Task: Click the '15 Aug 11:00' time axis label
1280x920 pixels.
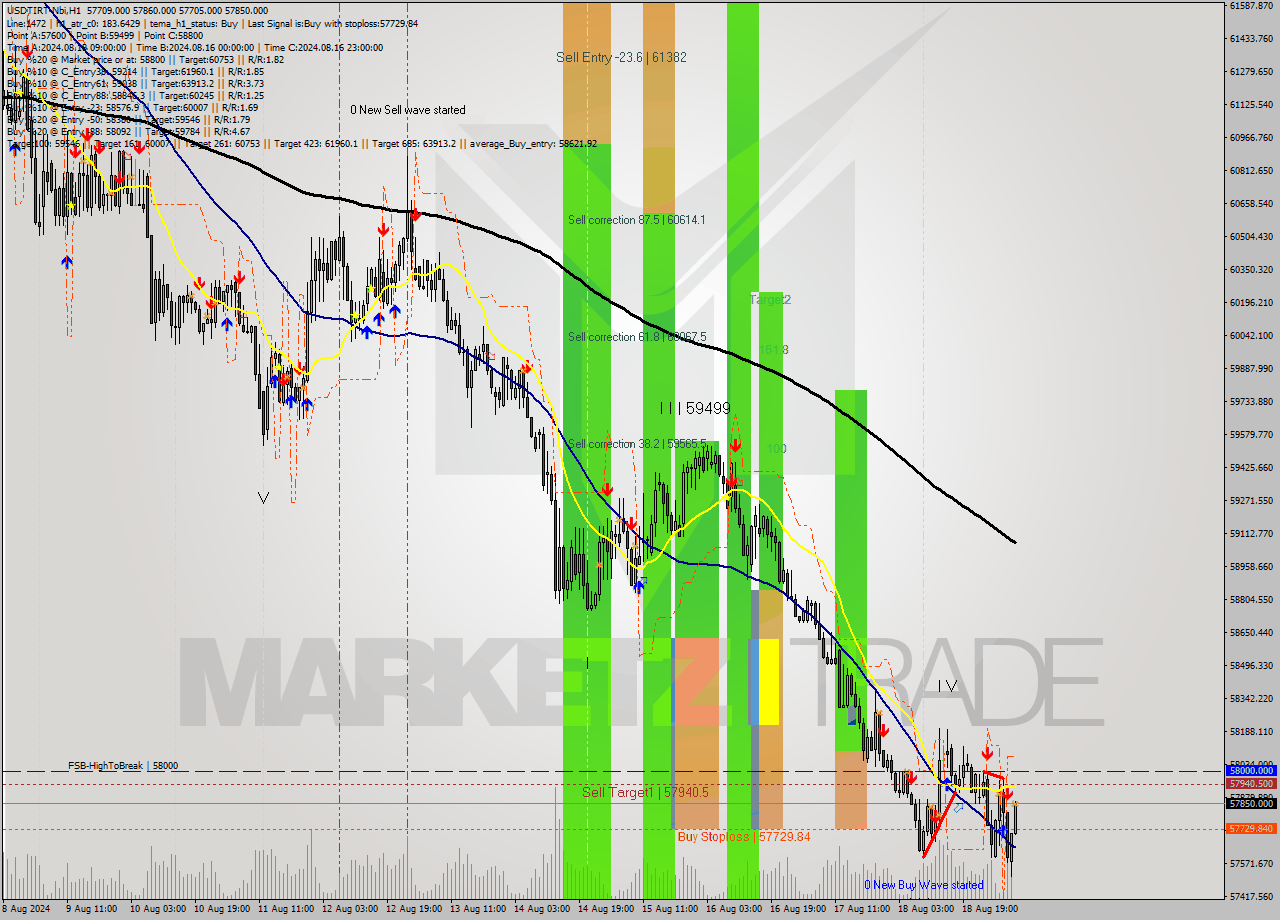Action: pos(668,911)
